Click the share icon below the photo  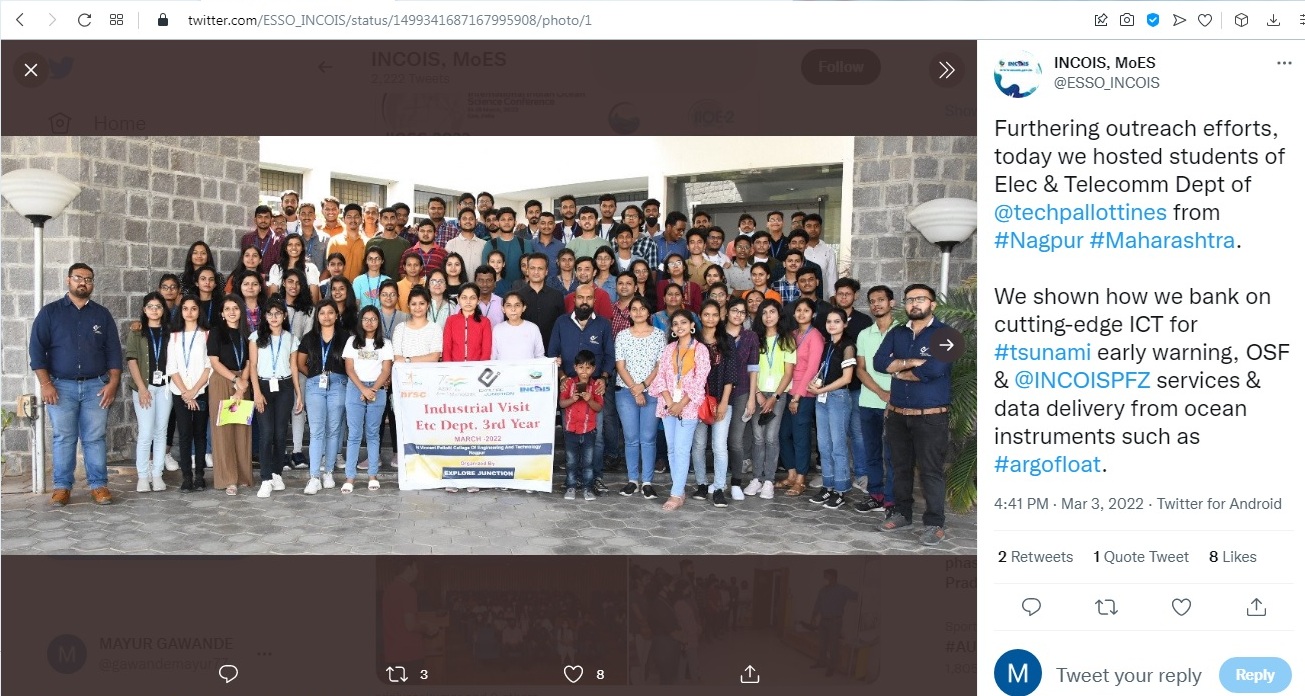click(749, 674)
